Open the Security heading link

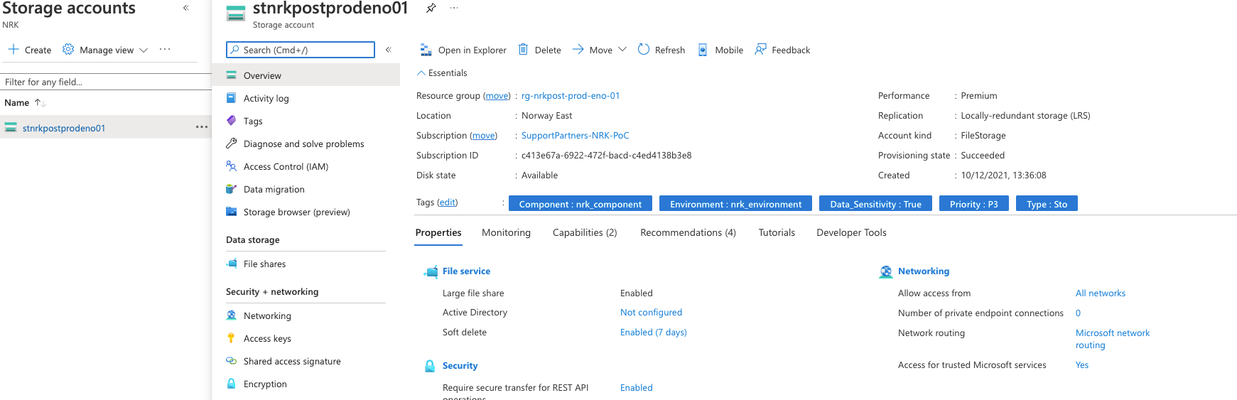(460, 366)
